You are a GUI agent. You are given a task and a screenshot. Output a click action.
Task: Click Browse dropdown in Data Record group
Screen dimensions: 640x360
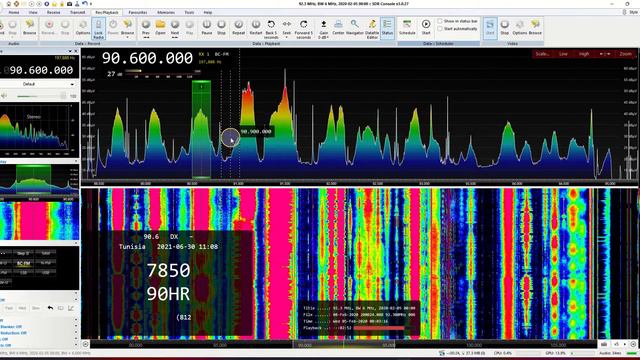click(x=127, y=29)
